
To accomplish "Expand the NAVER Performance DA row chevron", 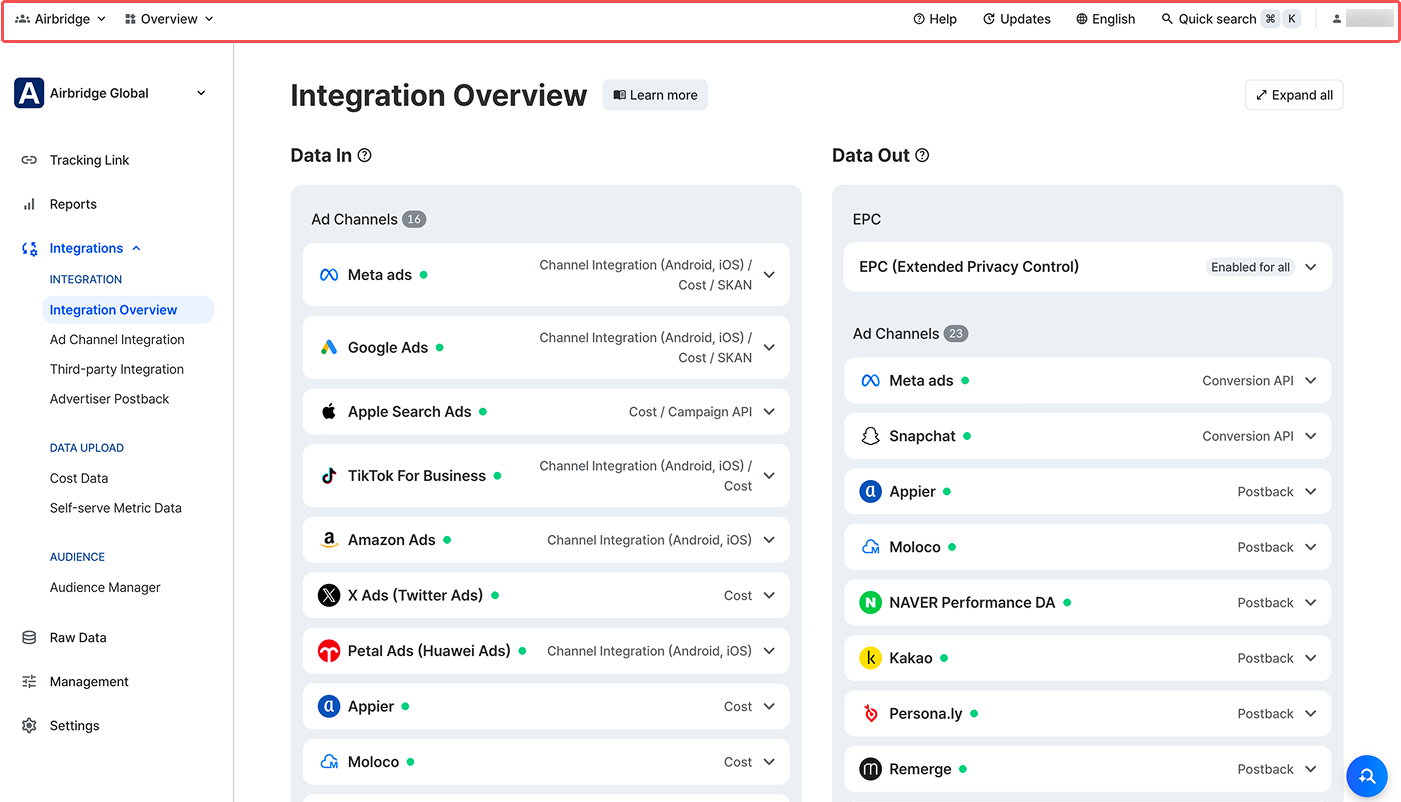I will point(1311,603).
